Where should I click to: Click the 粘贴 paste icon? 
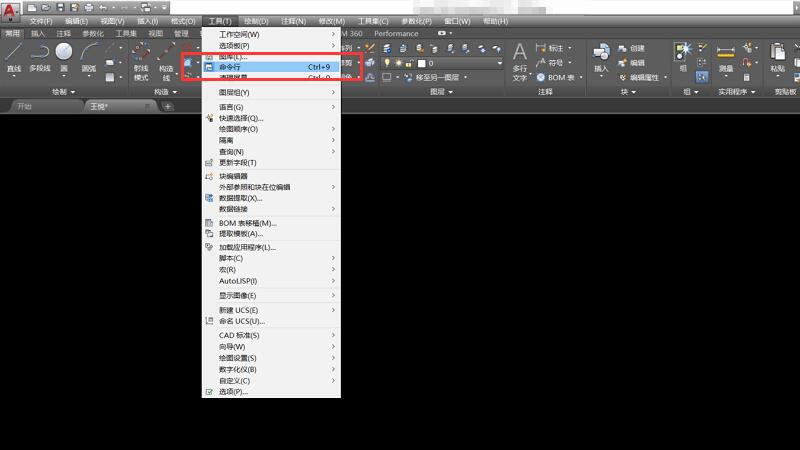(778, 54)
